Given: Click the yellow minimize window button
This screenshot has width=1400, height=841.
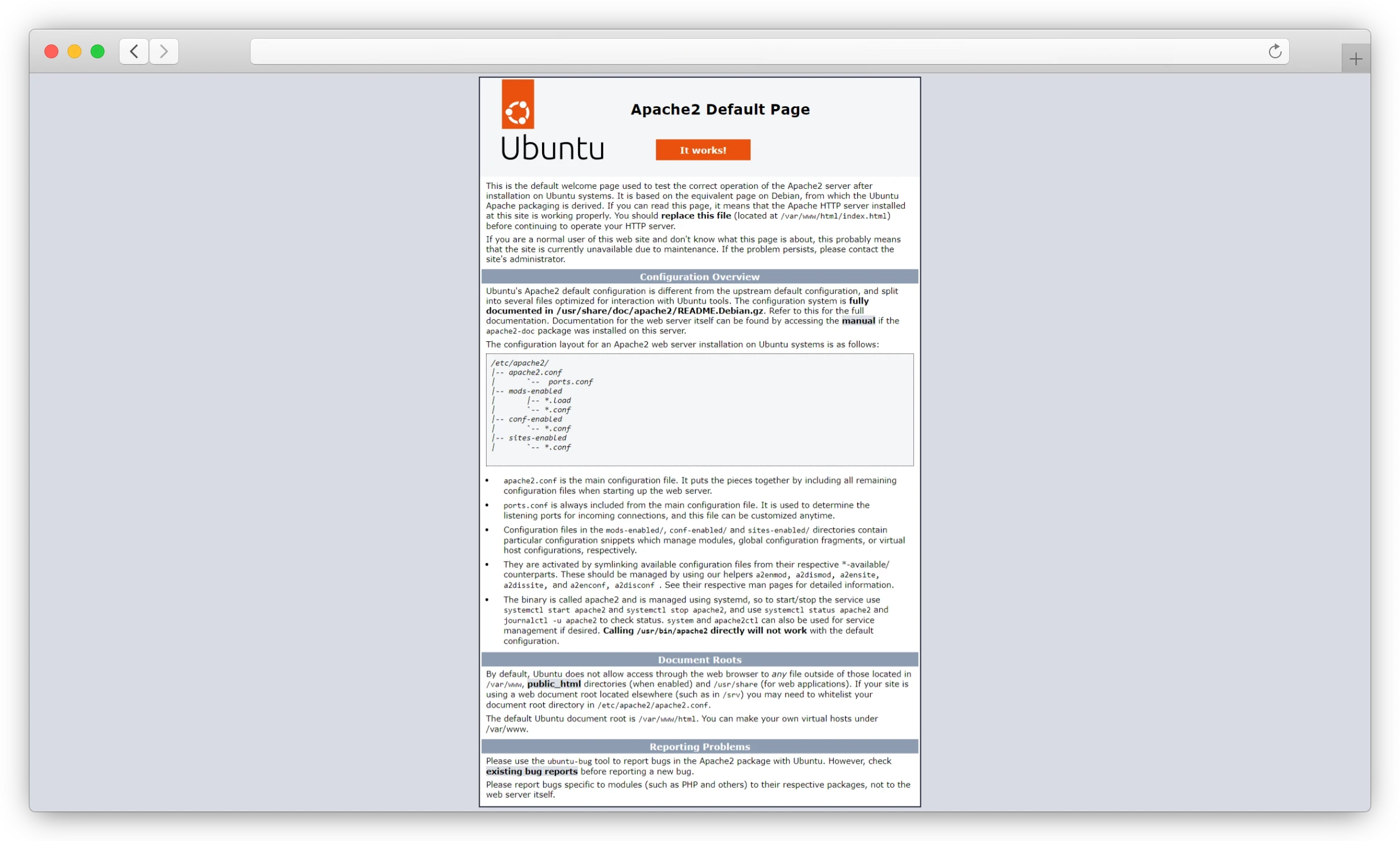Looking at the screenshot, I should (x=74, y=51).
